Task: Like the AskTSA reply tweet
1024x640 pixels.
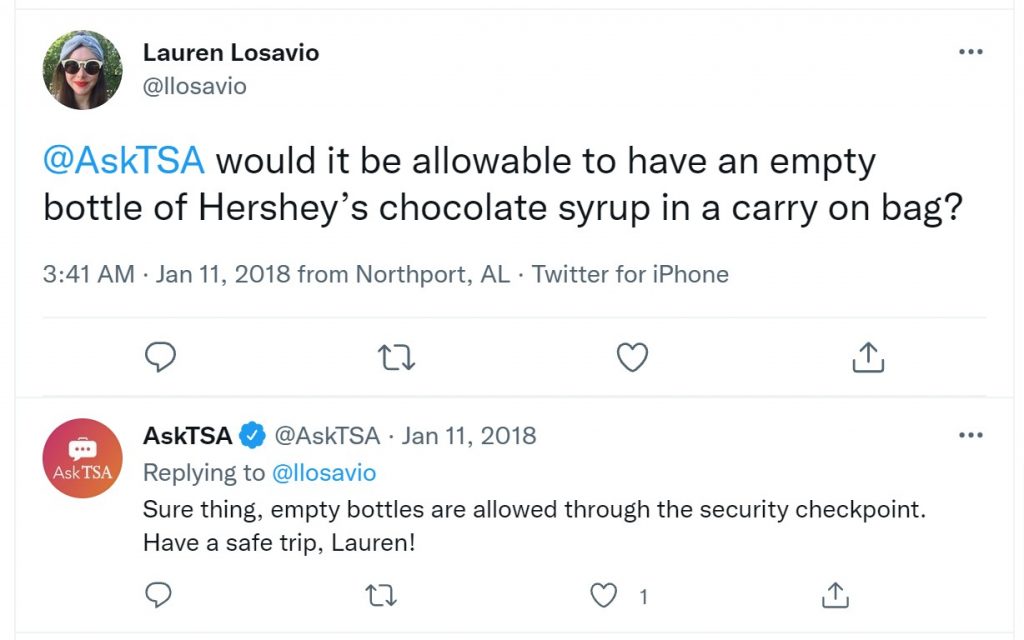Action: (x=603, y=596)
